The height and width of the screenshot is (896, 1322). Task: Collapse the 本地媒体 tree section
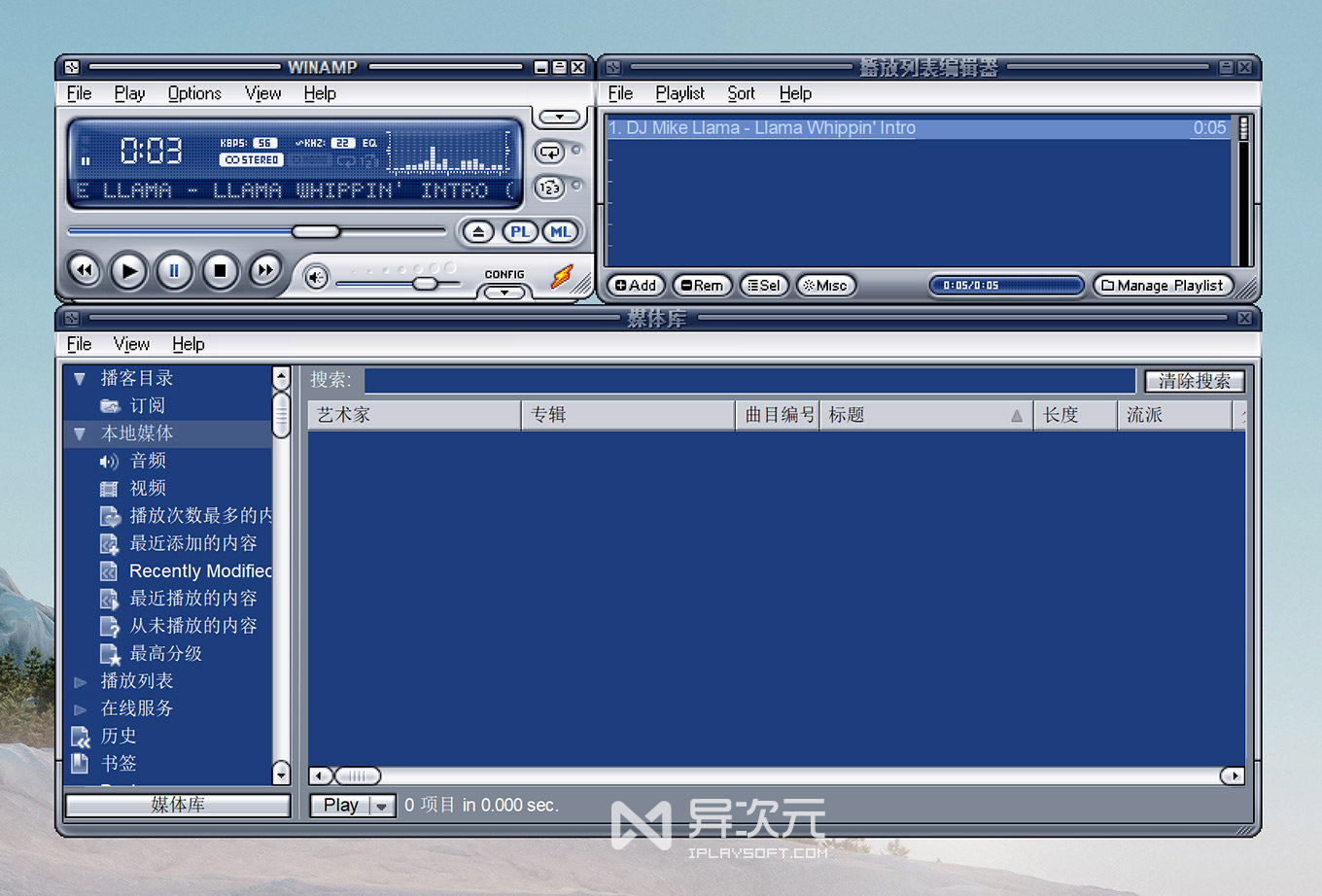[x=79, y=433]
